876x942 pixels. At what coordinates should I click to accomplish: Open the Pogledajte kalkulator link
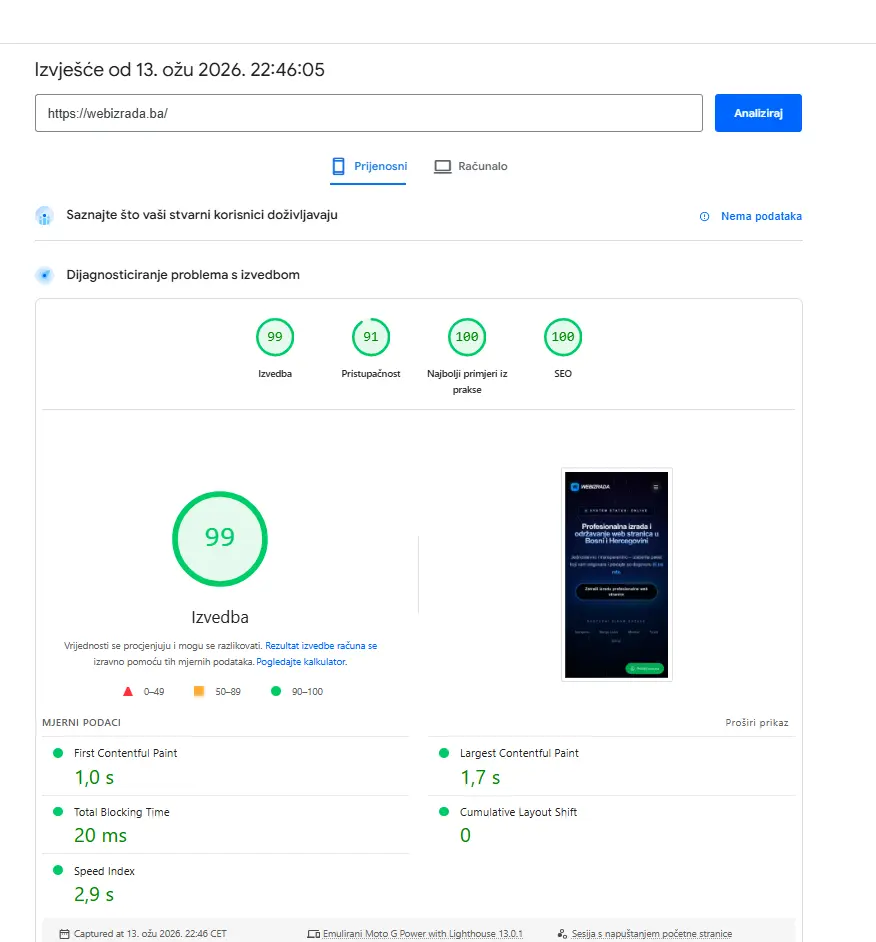[301, 662]
